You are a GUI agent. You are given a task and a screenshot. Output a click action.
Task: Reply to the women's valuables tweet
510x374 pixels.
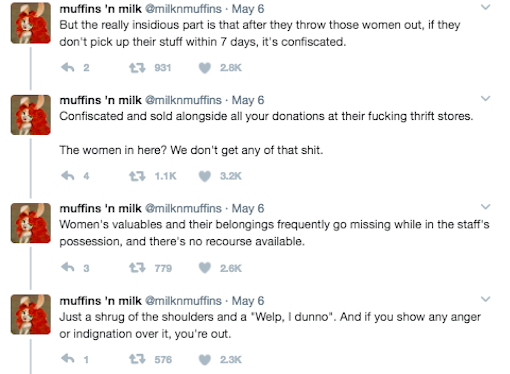pos(68,268)
